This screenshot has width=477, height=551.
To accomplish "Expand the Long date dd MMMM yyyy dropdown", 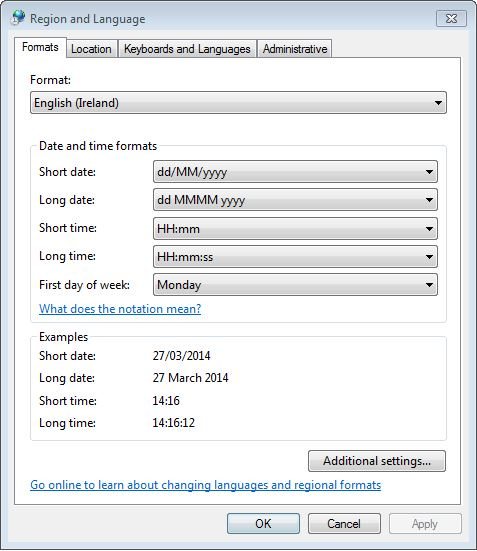I will [x=295, y=200].
